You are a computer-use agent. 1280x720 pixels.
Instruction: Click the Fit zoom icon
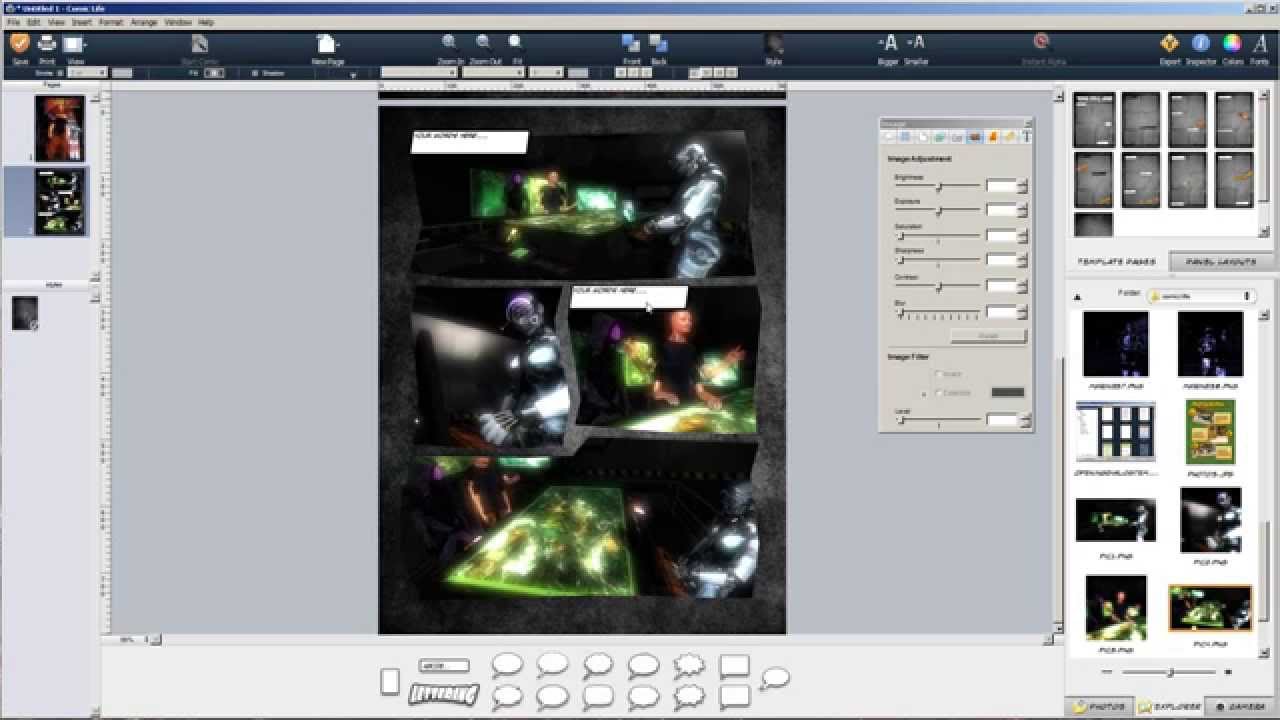pos(516,42)
